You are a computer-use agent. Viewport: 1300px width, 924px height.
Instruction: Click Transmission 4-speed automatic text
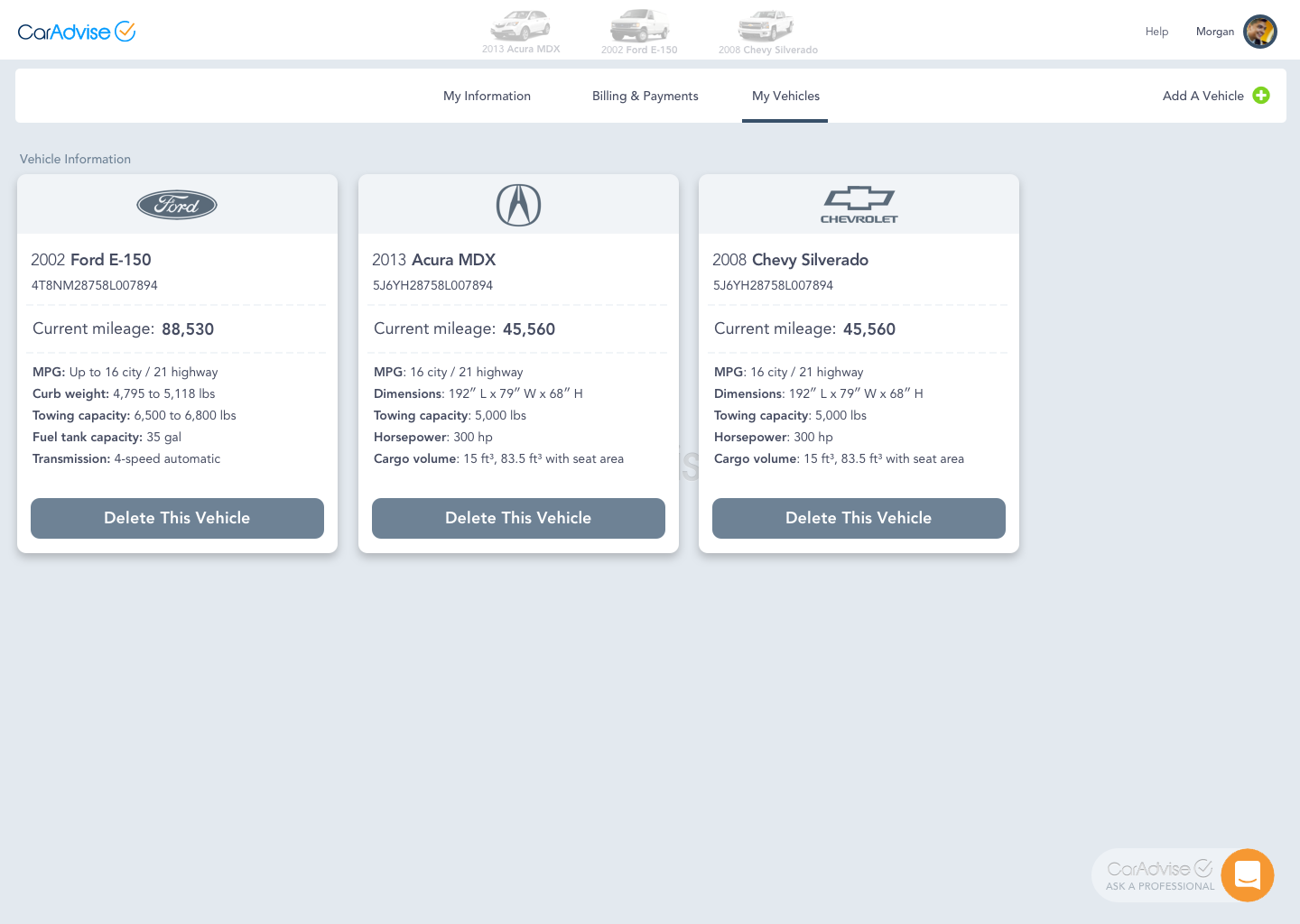pos(126,458)
